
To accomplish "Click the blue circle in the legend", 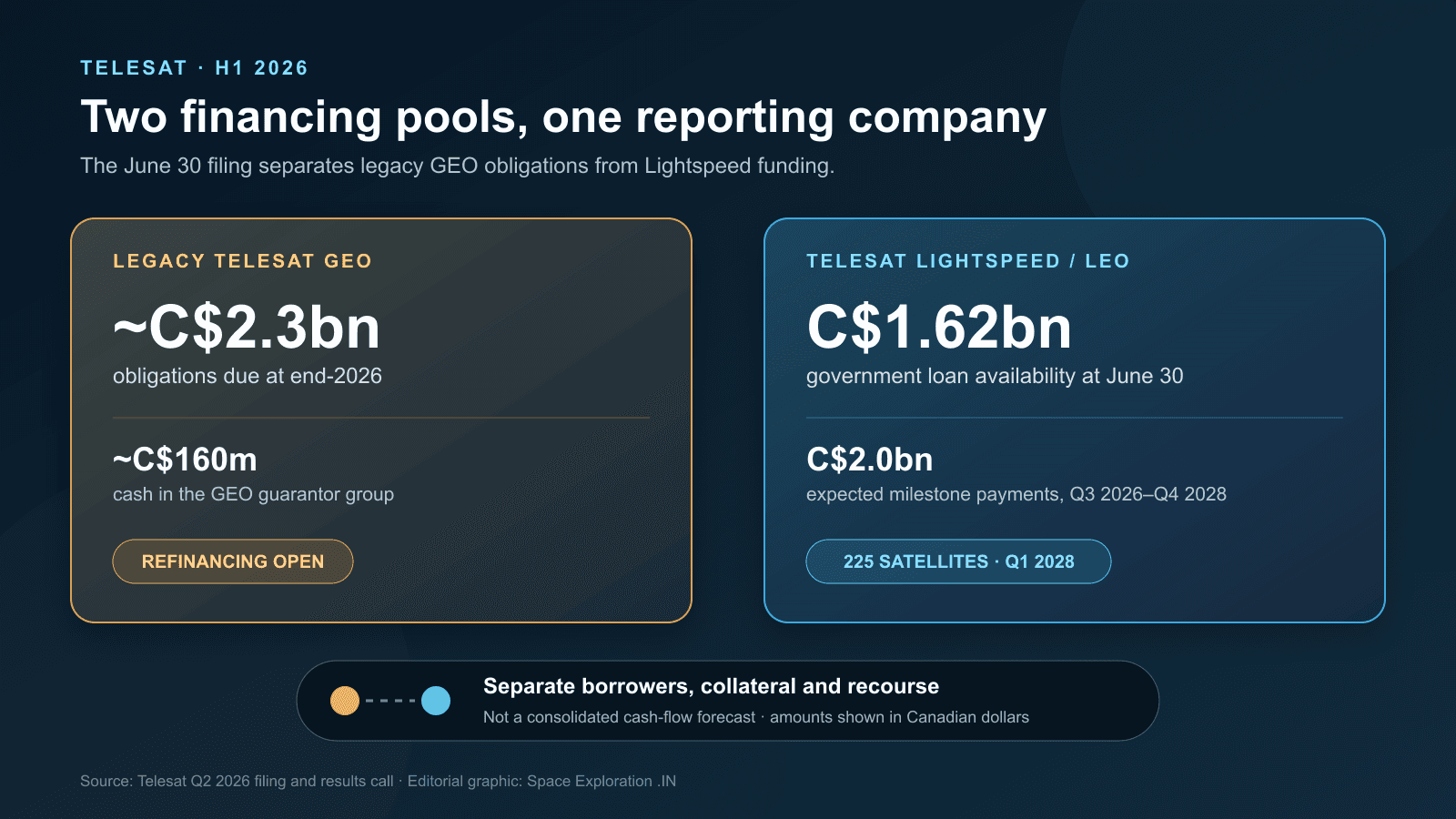I will [x=436, y=701].
